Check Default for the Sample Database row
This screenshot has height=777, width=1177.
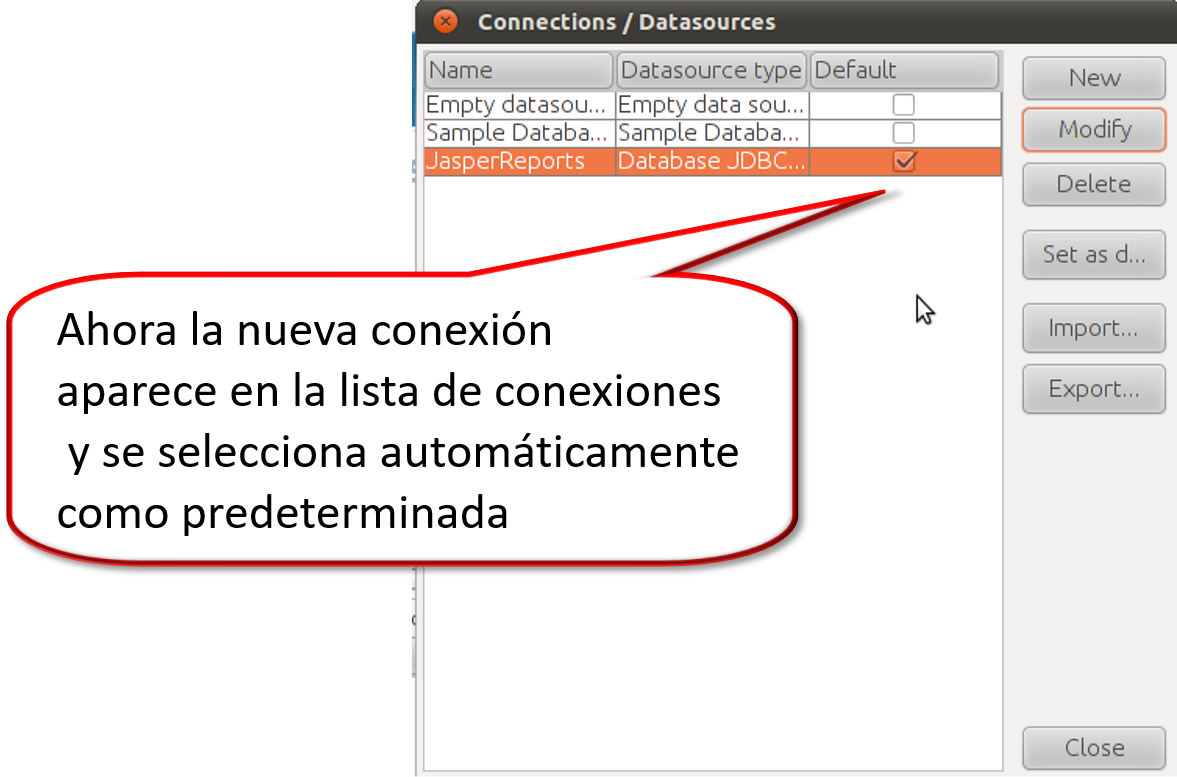904,133
